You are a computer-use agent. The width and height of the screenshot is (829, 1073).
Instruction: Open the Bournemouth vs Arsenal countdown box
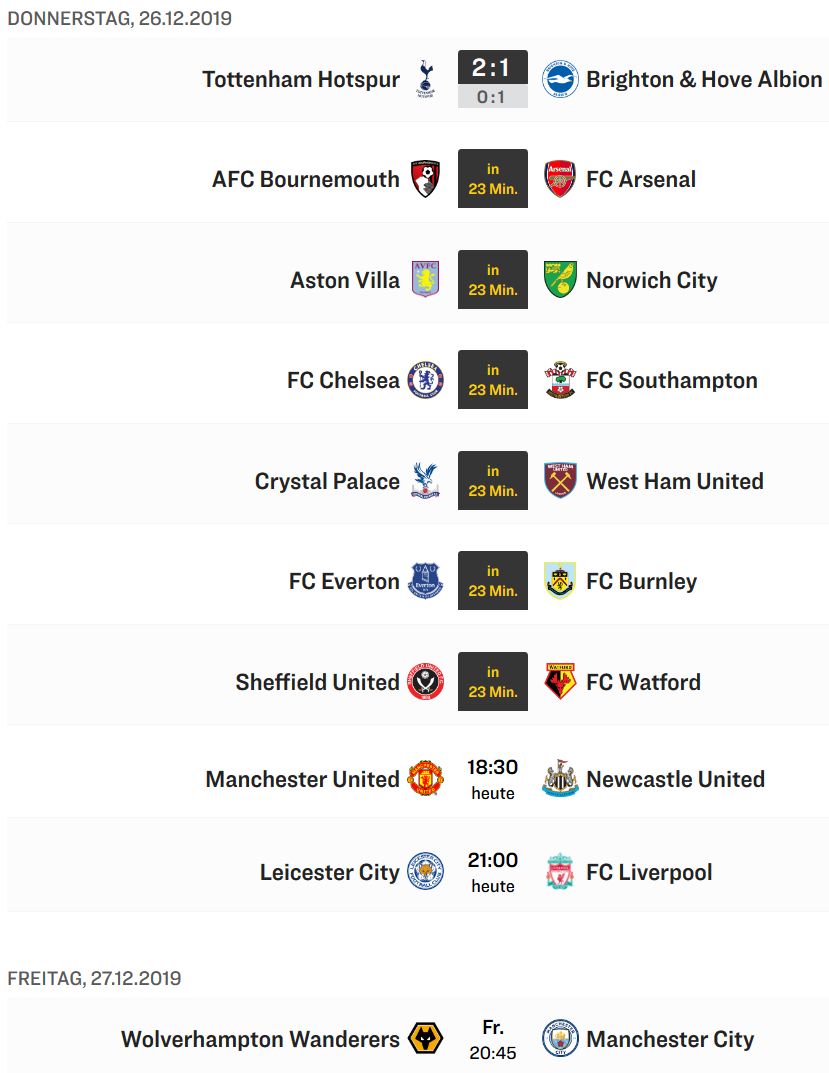coord(493,179)
